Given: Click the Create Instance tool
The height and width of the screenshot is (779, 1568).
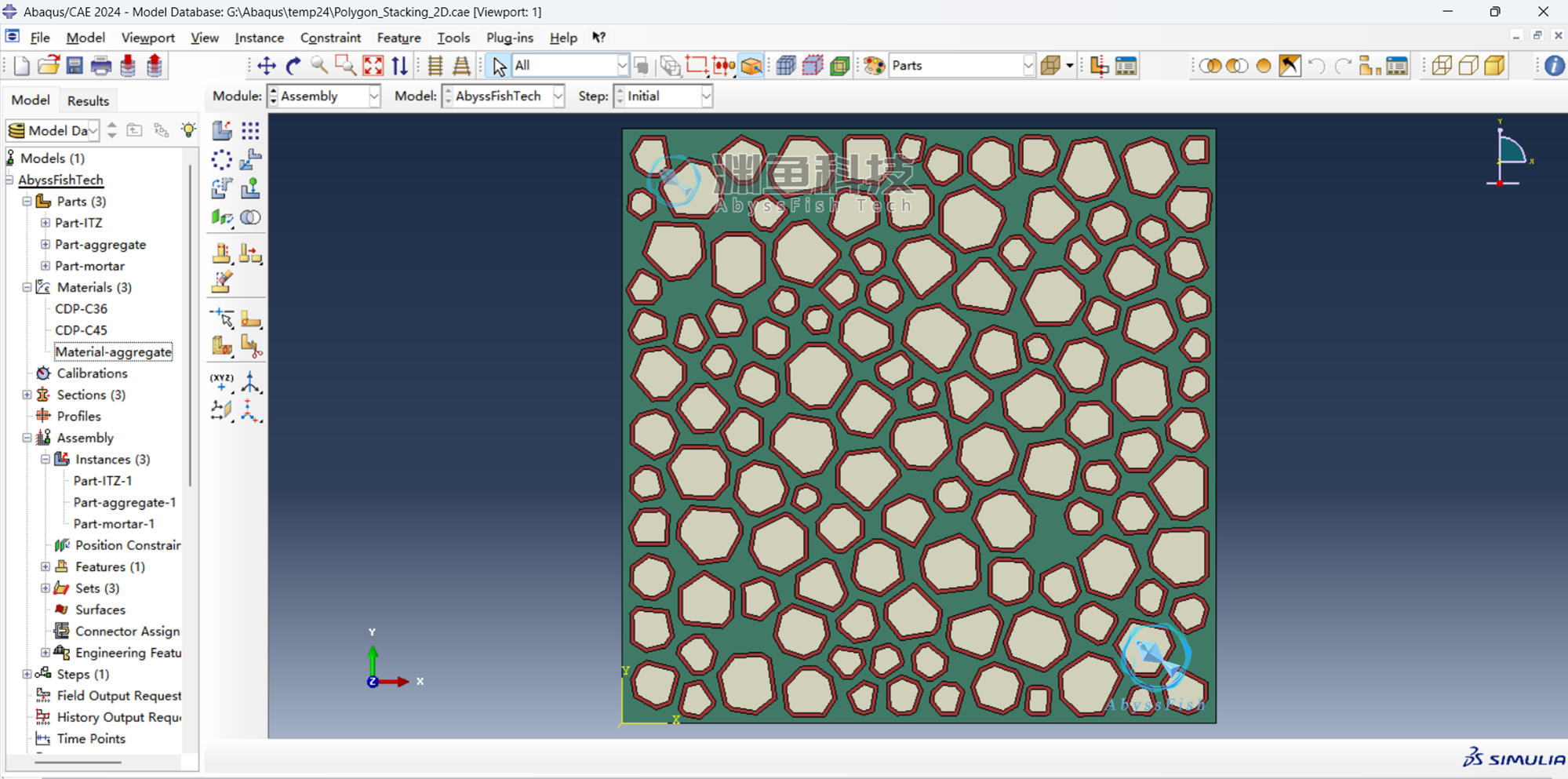Looking at the screenshot, I should point(222,130).
